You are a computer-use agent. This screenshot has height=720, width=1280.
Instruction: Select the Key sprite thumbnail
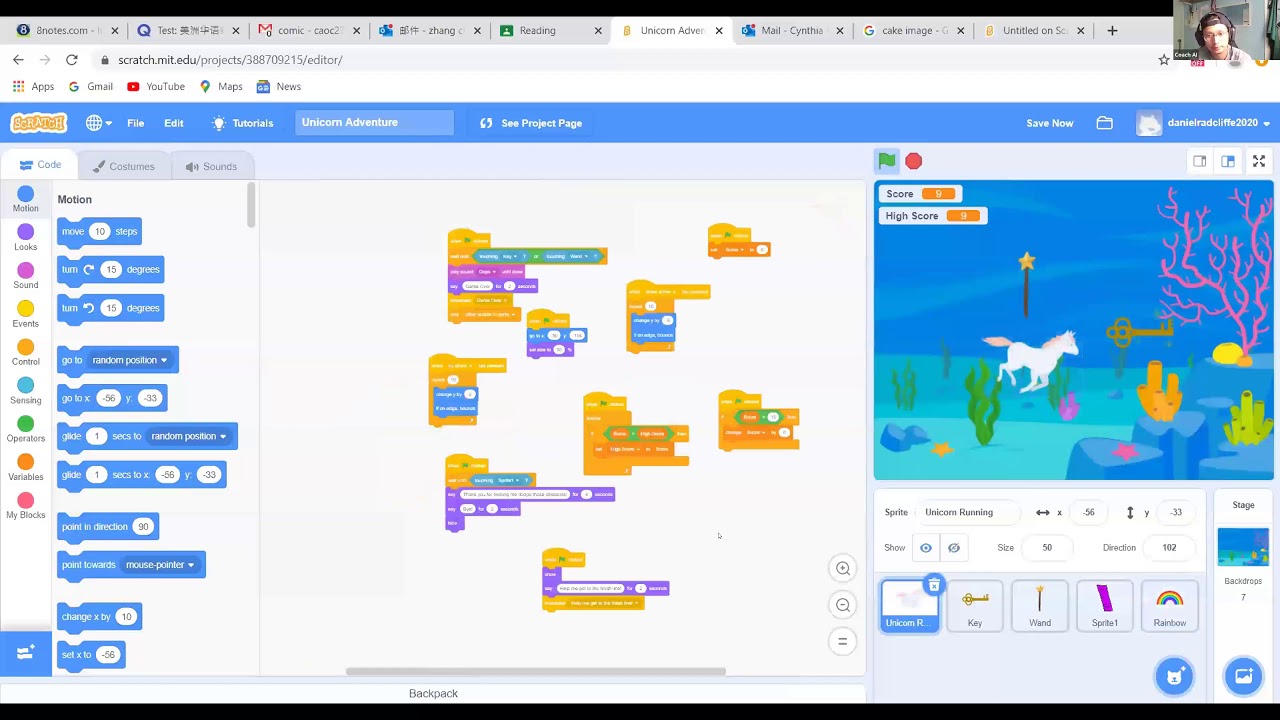click(975, 606)
